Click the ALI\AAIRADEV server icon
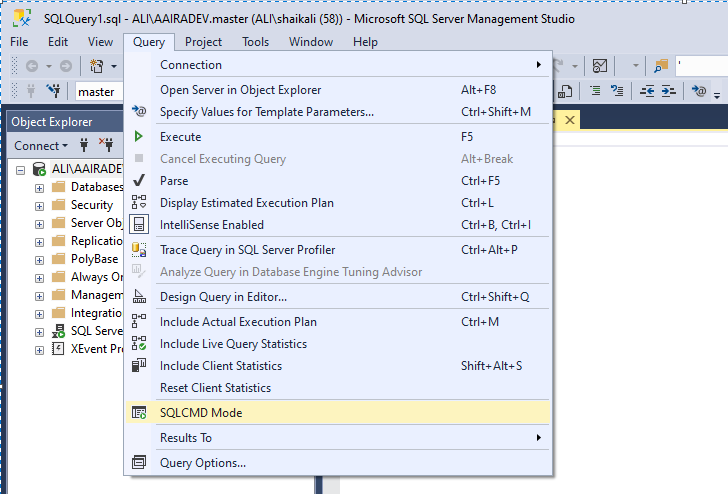Screen dimensions: 728x494 pos(39,169)
